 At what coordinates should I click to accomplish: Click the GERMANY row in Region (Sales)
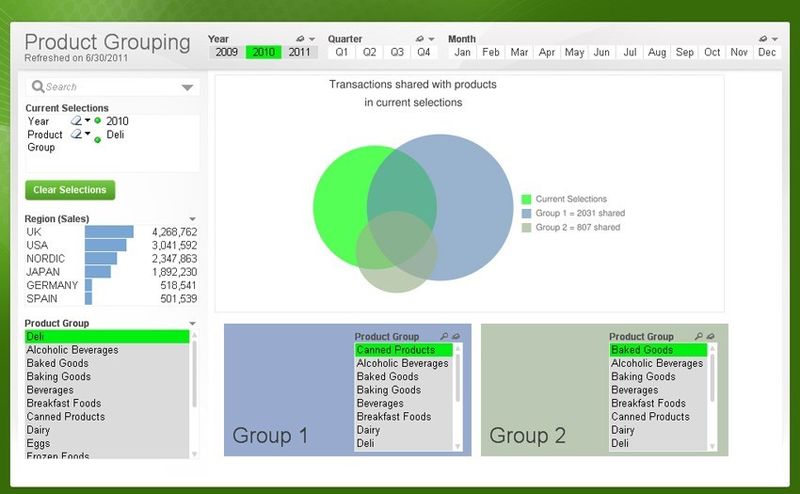coord(111,285)
